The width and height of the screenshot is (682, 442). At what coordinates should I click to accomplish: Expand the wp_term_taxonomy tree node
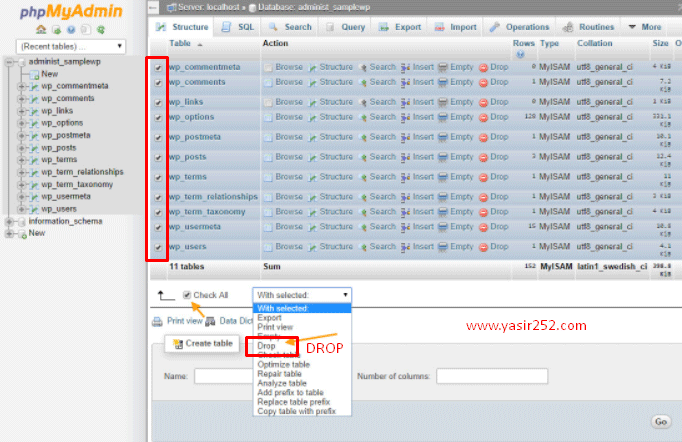click(21, 185)
